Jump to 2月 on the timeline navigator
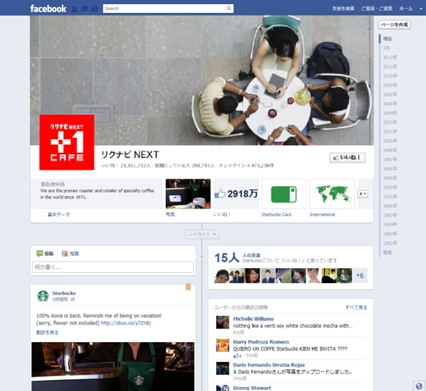This screenshot has height=391, width=426. point(386,48)
